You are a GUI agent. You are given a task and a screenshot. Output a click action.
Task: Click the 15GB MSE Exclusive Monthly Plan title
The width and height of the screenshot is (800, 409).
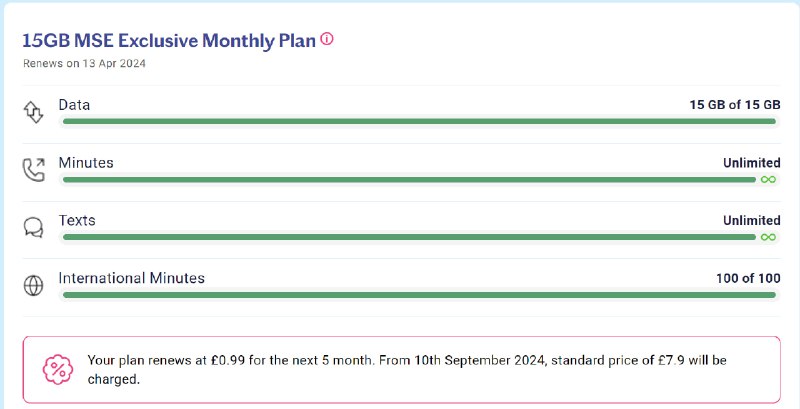[x=169, y=41]
